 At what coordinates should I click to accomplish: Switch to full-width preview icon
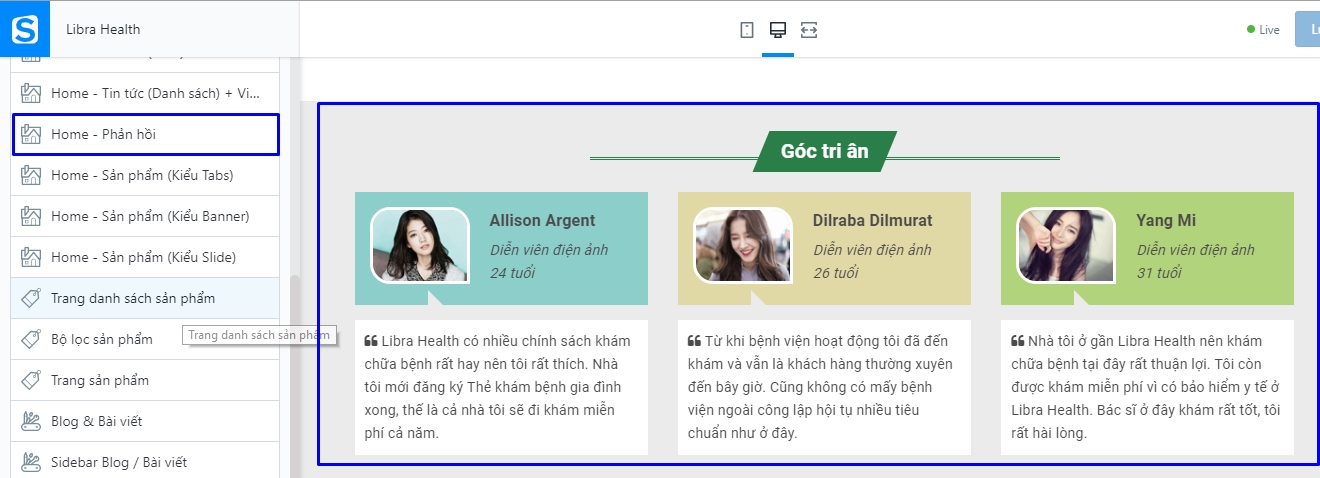[x=808, y=30]
